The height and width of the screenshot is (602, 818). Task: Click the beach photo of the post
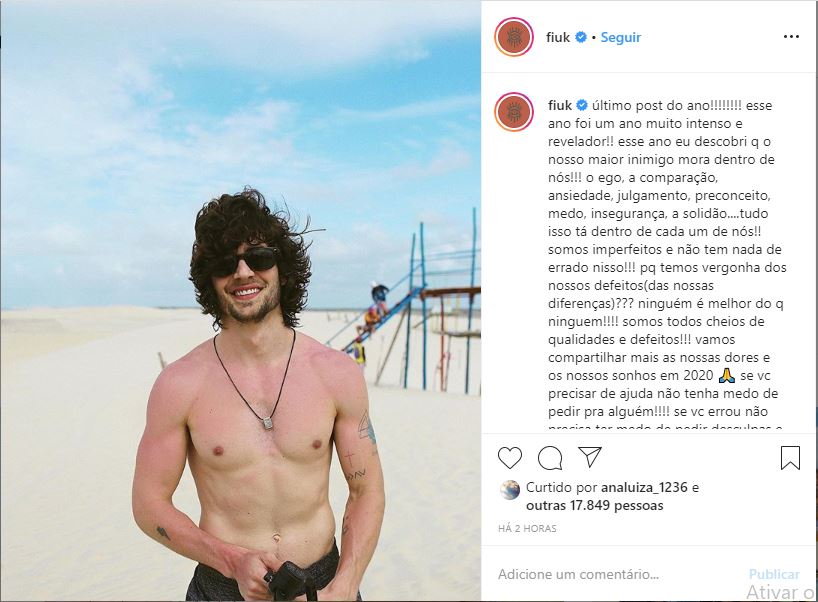tap(240, 300)
